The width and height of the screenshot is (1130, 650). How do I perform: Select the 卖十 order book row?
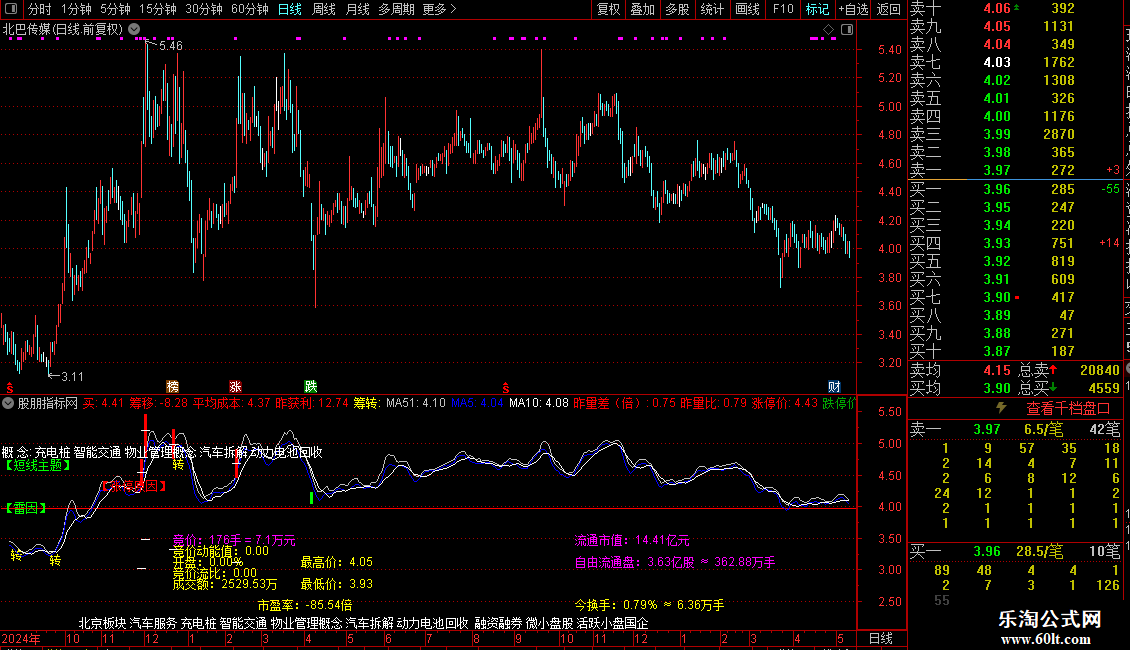point(1015,9)
